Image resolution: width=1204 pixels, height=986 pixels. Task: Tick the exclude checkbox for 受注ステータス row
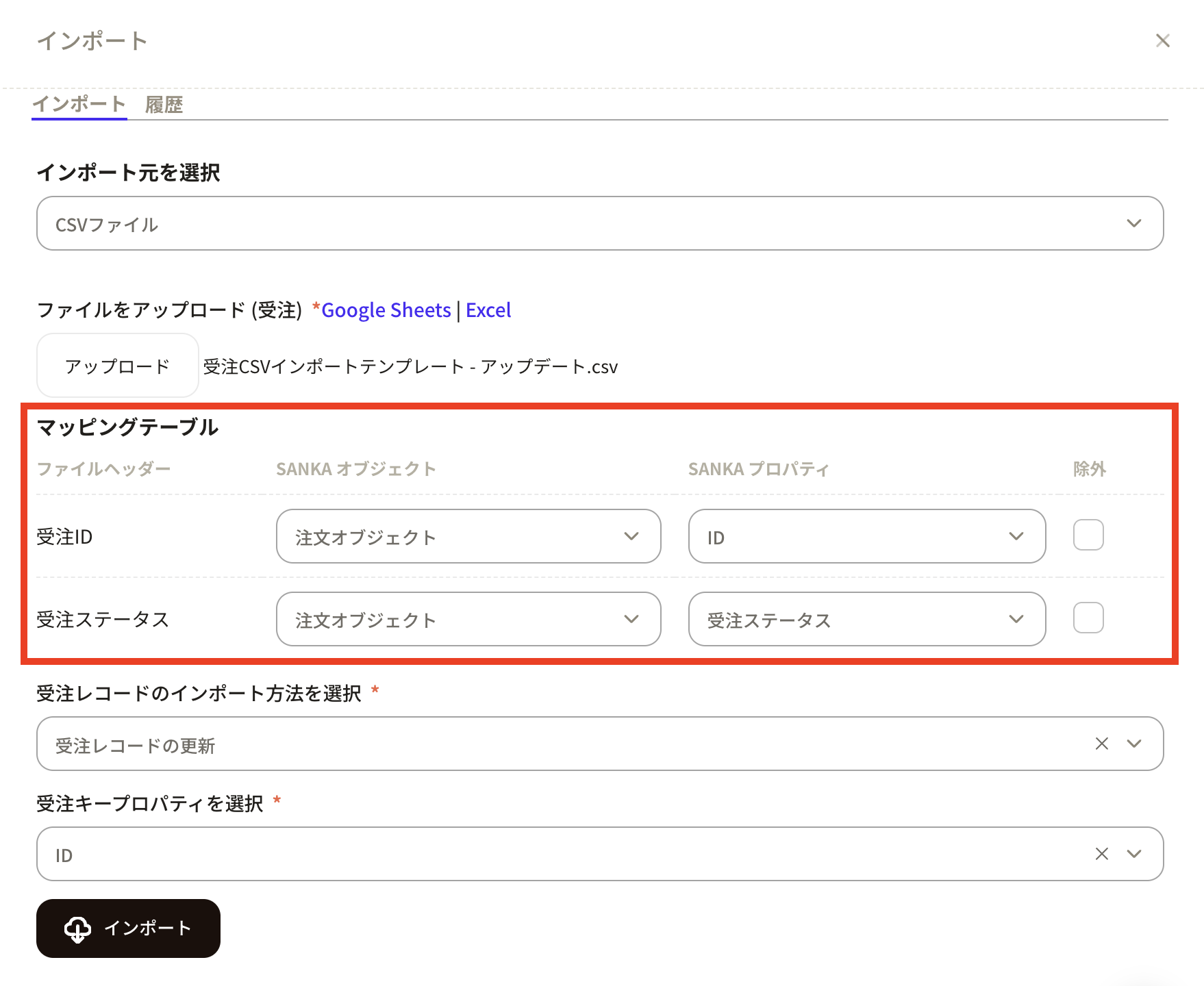pyautogui.click(x=1088, y=618)
